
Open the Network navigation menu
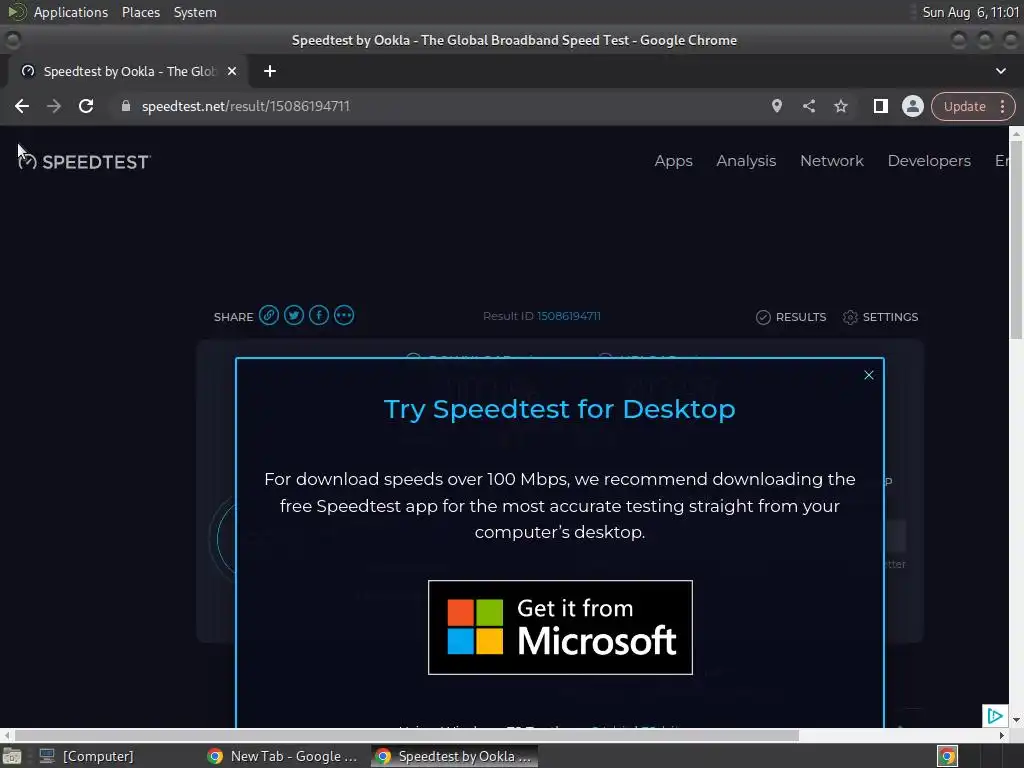(x=832, y=161)
